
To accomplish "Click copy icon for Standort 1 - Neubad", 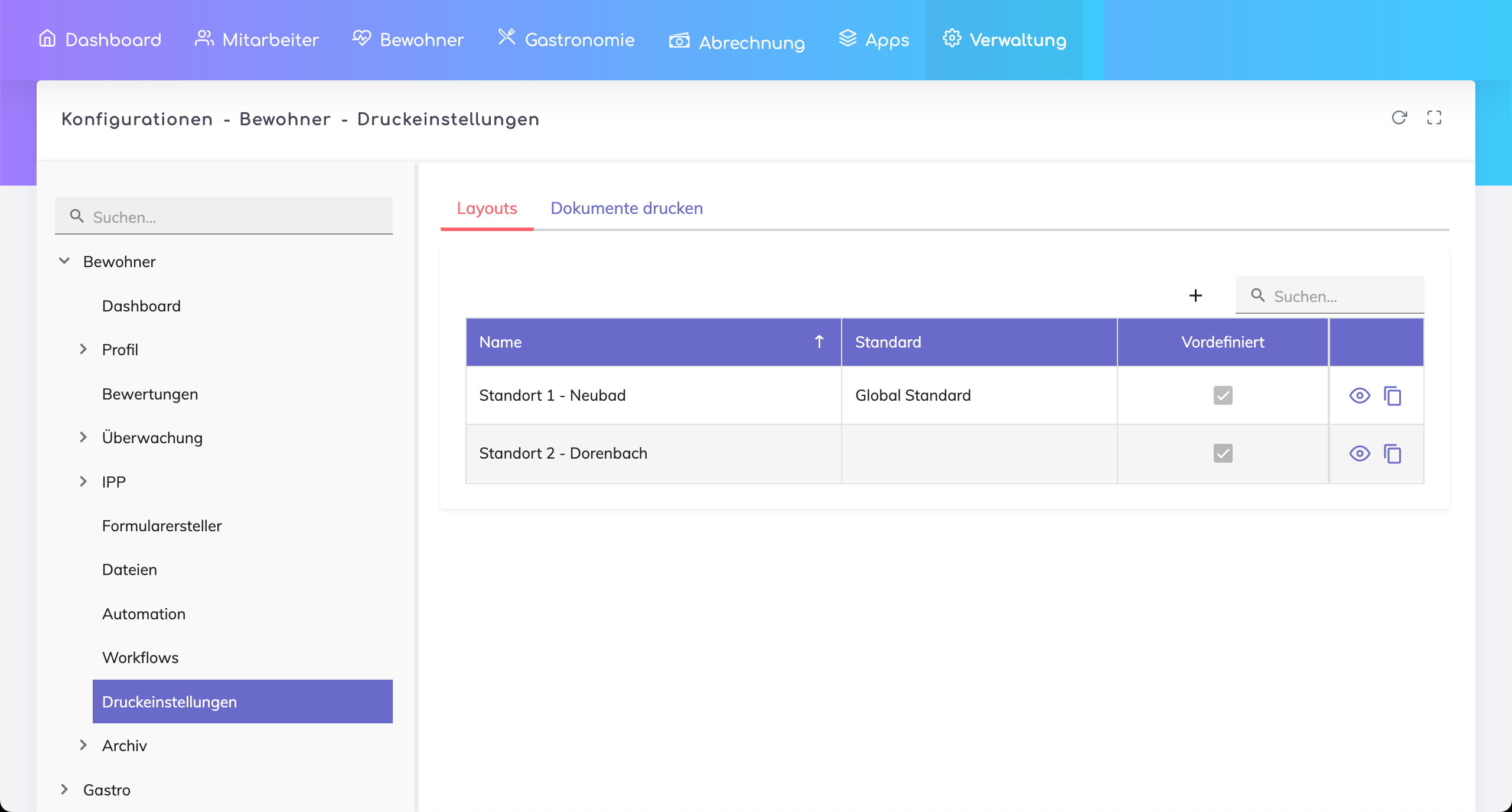I will [1392, 395].
